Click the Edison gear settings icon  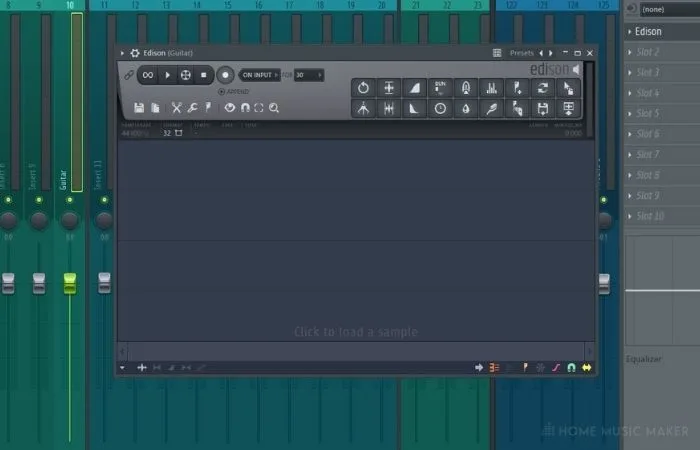(135, 53)
